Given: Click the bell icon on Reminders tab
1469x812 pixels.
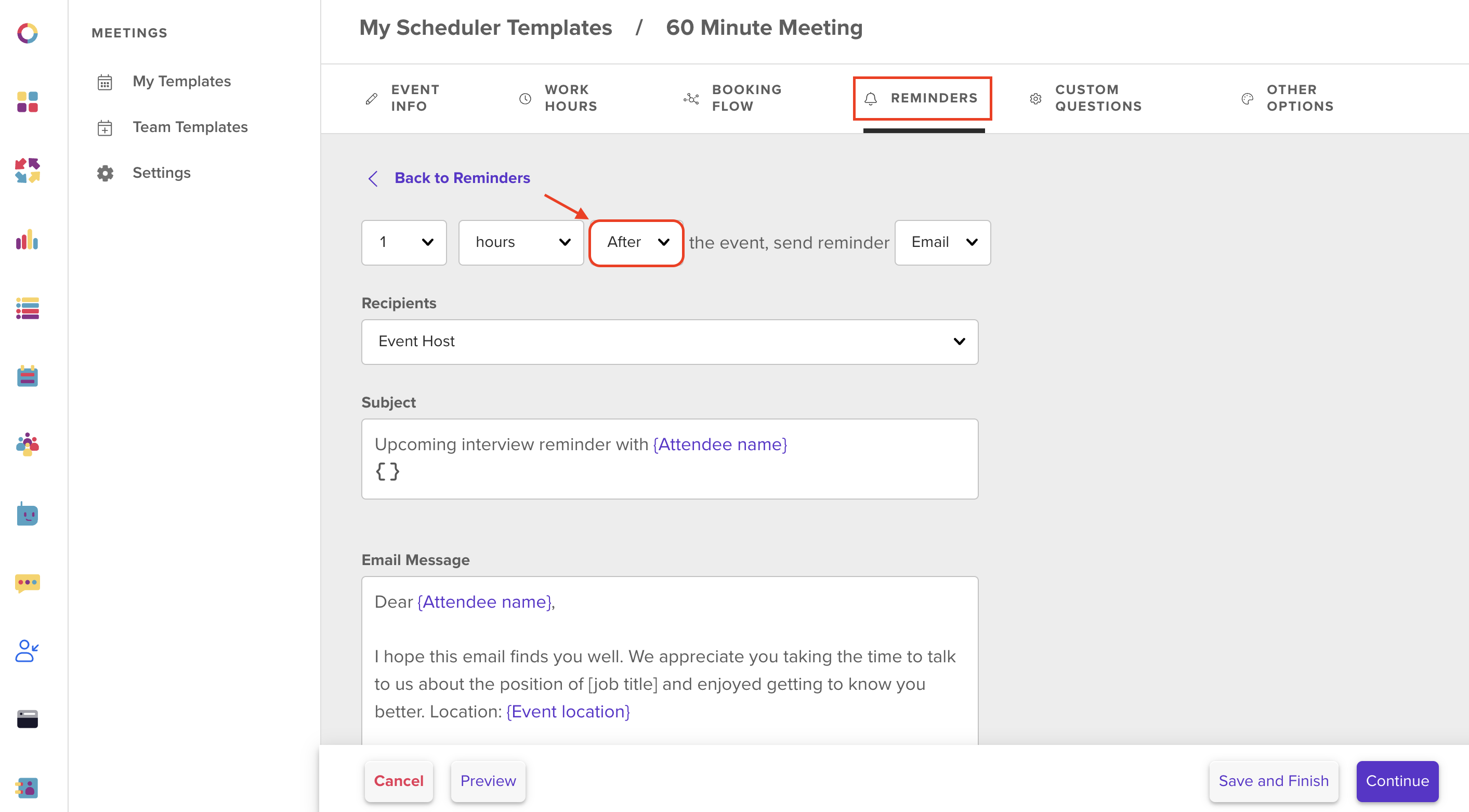Looking at the screenshot, I should point(871,99).
